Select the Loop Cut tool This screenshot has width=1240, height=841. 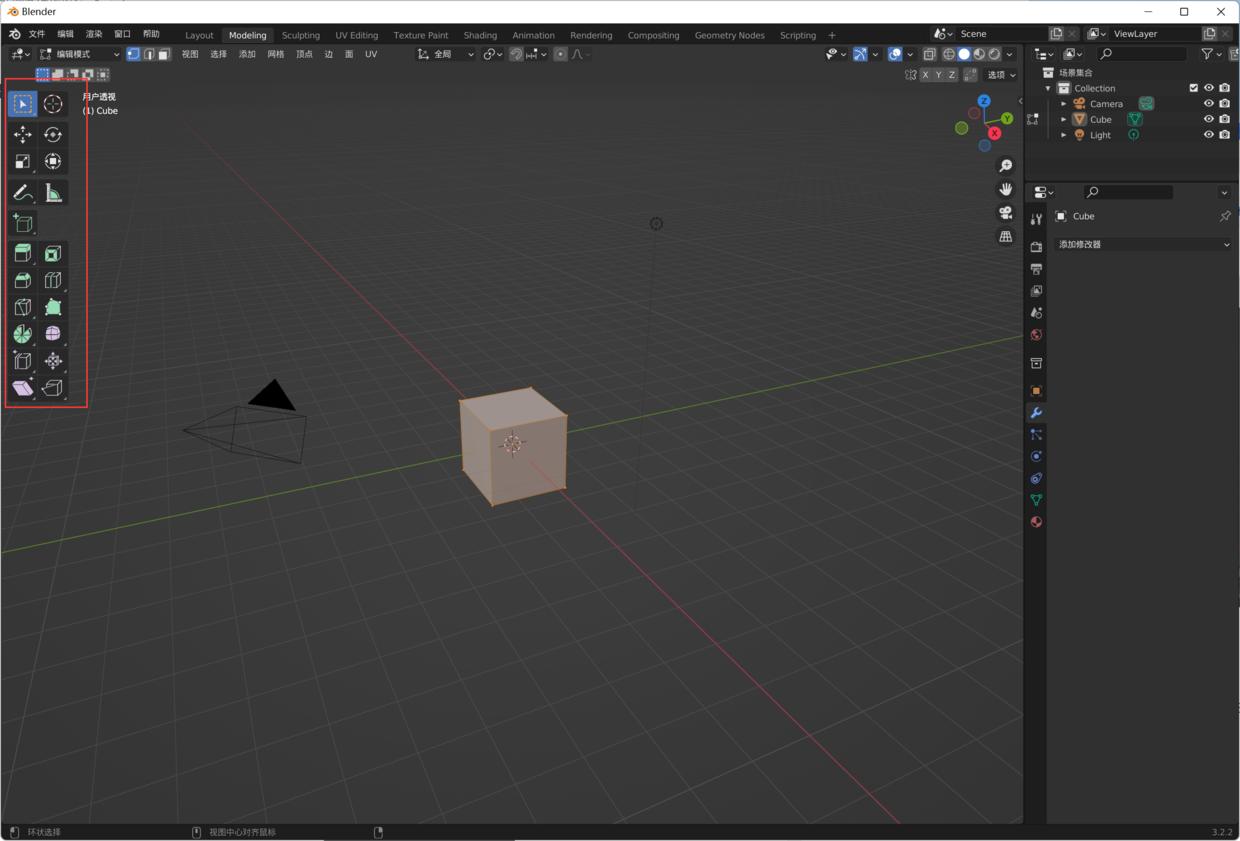click(52, 280)
